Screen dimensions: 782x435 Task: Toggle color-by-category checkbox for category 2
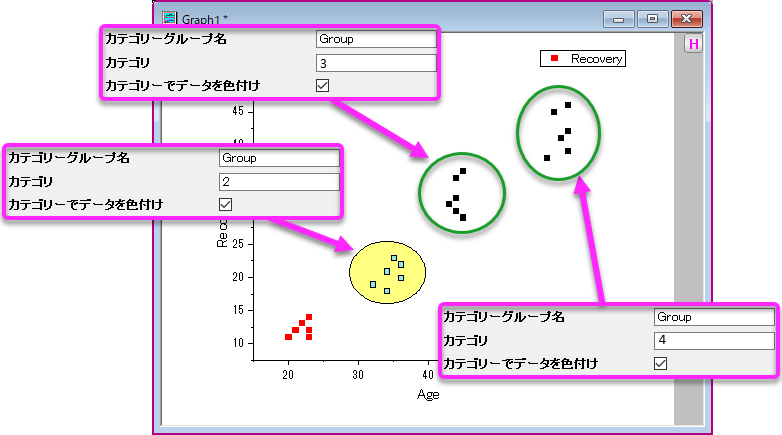pyautogui.click(x=225, y=205)
